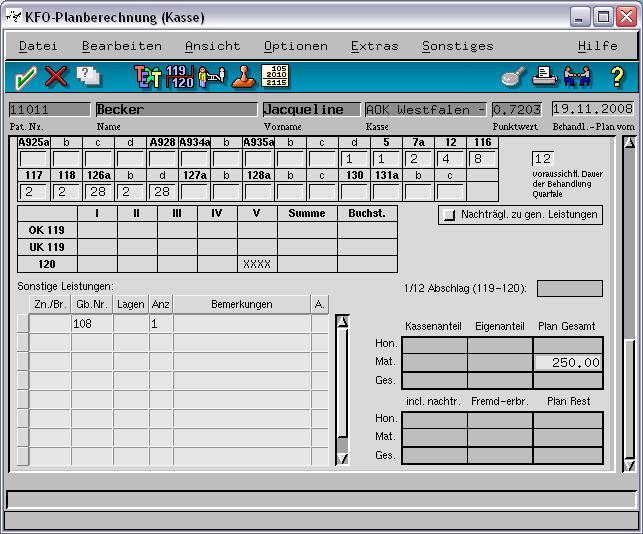Select the 119/120 calculation icon
643x534 pixels.
coord(180,77)
